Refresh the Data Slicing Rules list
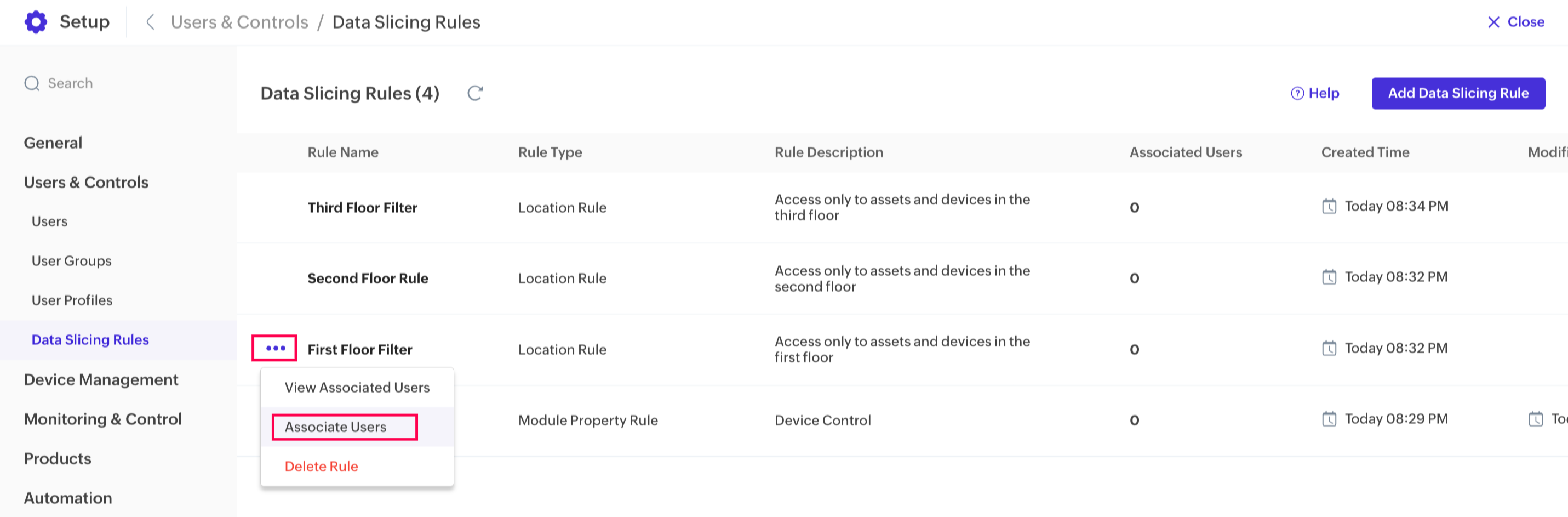This screenshot has height=517, width=1568. coord(475,93)
